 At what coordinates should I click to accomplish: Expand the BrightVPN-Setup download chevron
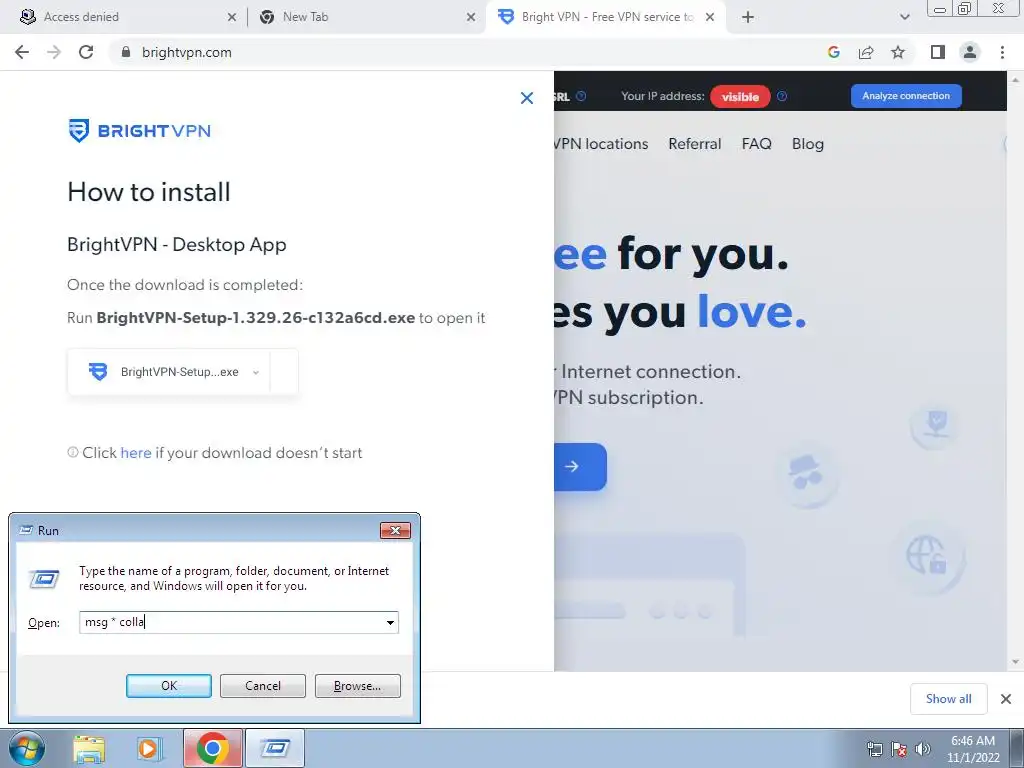point(256,372)
